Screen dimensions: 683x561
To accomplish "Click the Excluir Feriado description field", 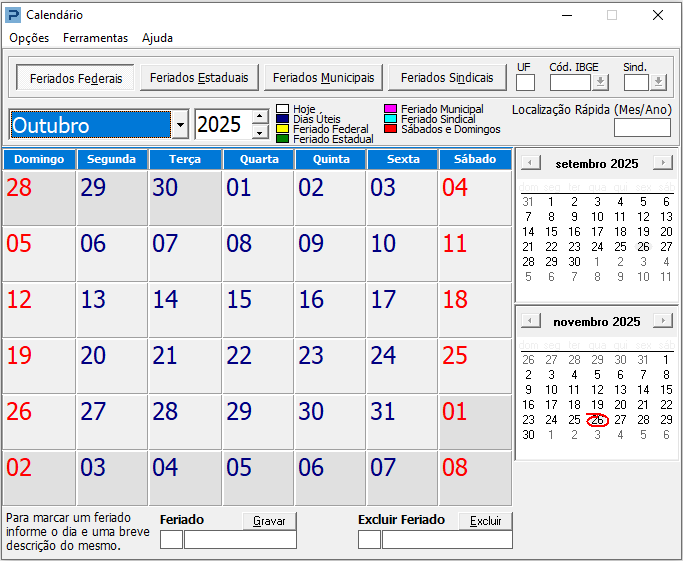I will point(447,540).
